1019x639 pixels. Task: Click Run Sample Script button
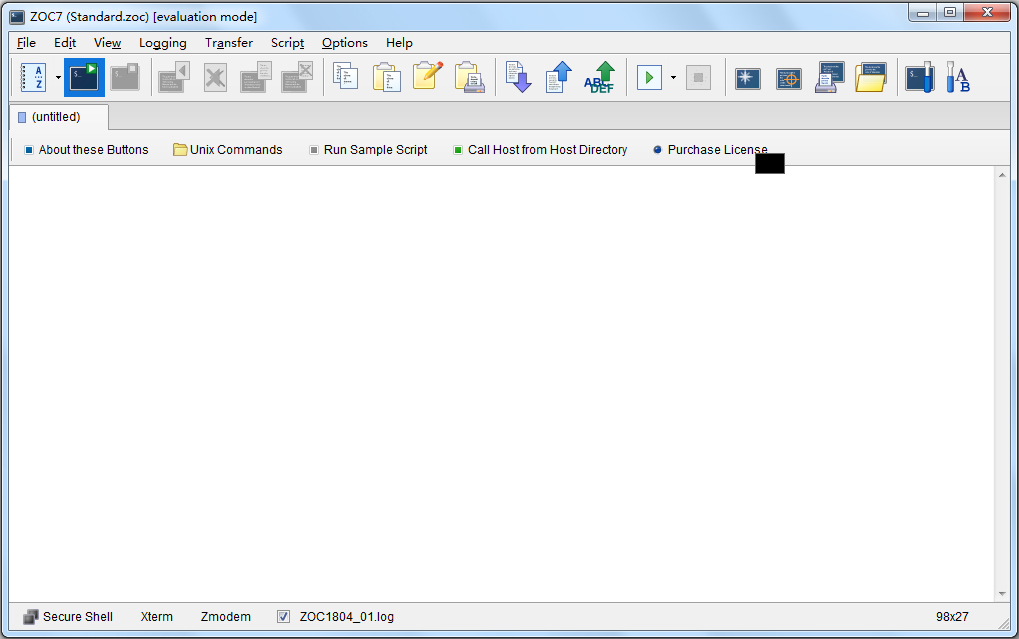[368, 150]
